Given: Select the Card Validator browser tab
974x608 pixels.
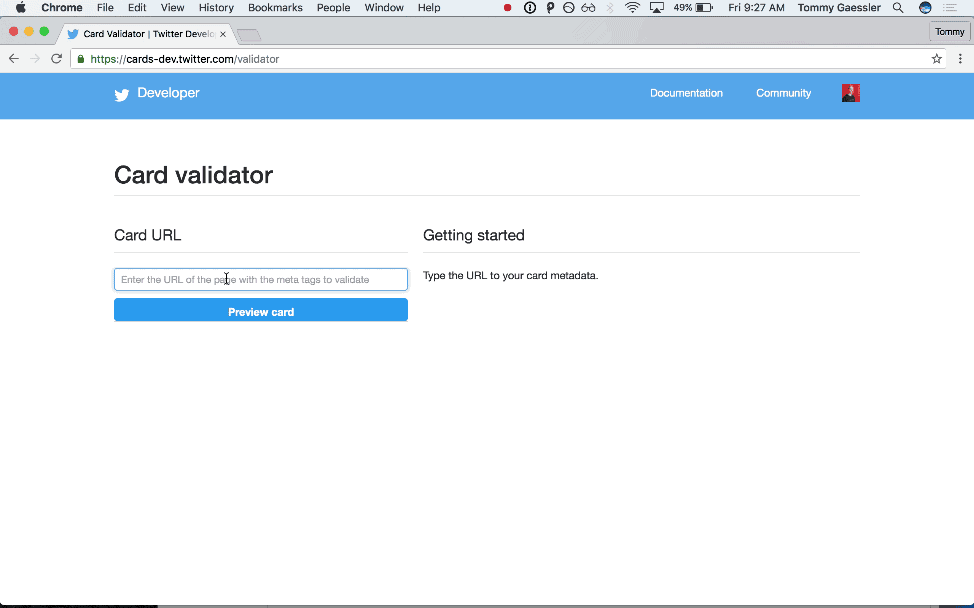Looking at the screenshot, I should tap(146, 34).
